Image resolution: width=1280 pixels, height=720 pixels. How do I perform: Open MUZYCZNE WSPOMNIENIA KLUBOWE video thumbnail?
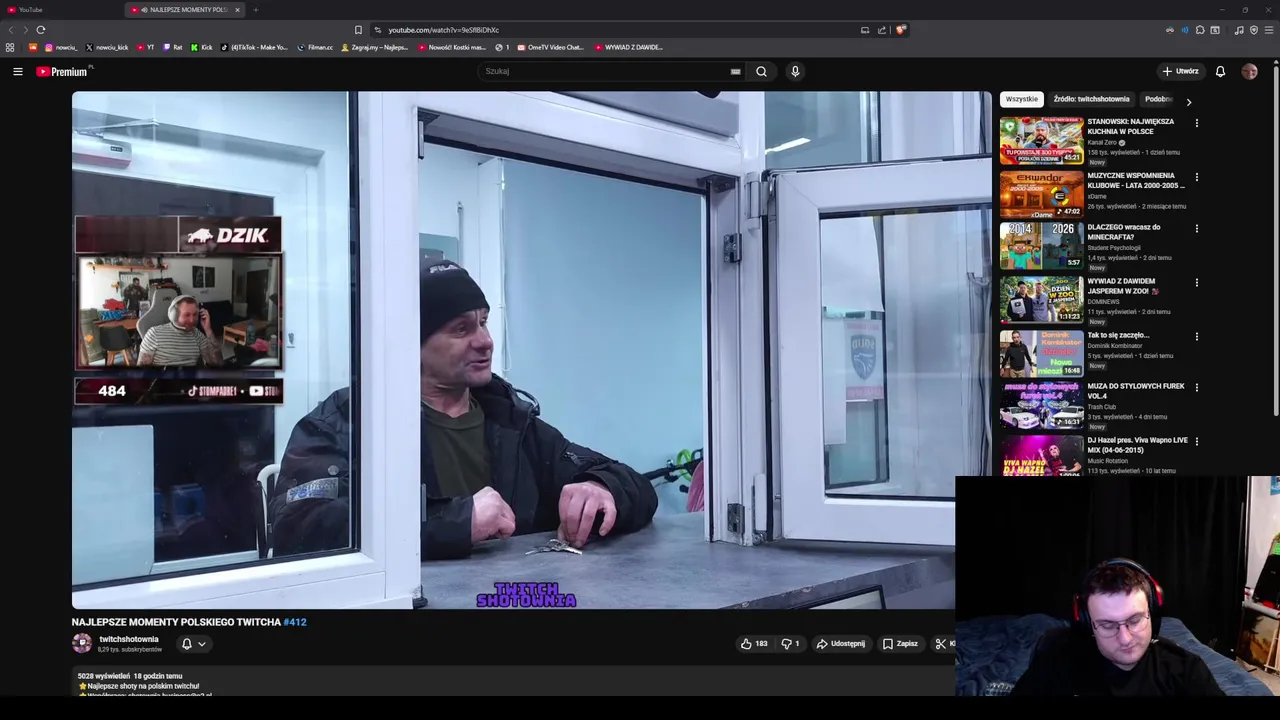click(1041, 195)
